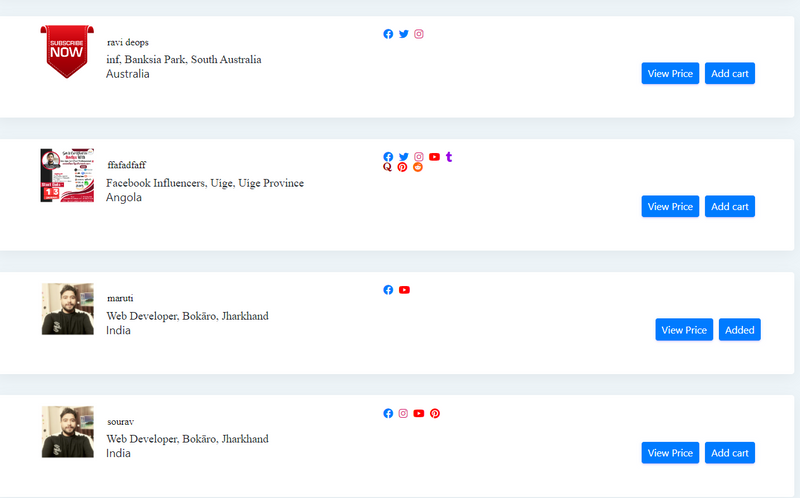Open maruti's YouTube icon

tap(404, 290)
